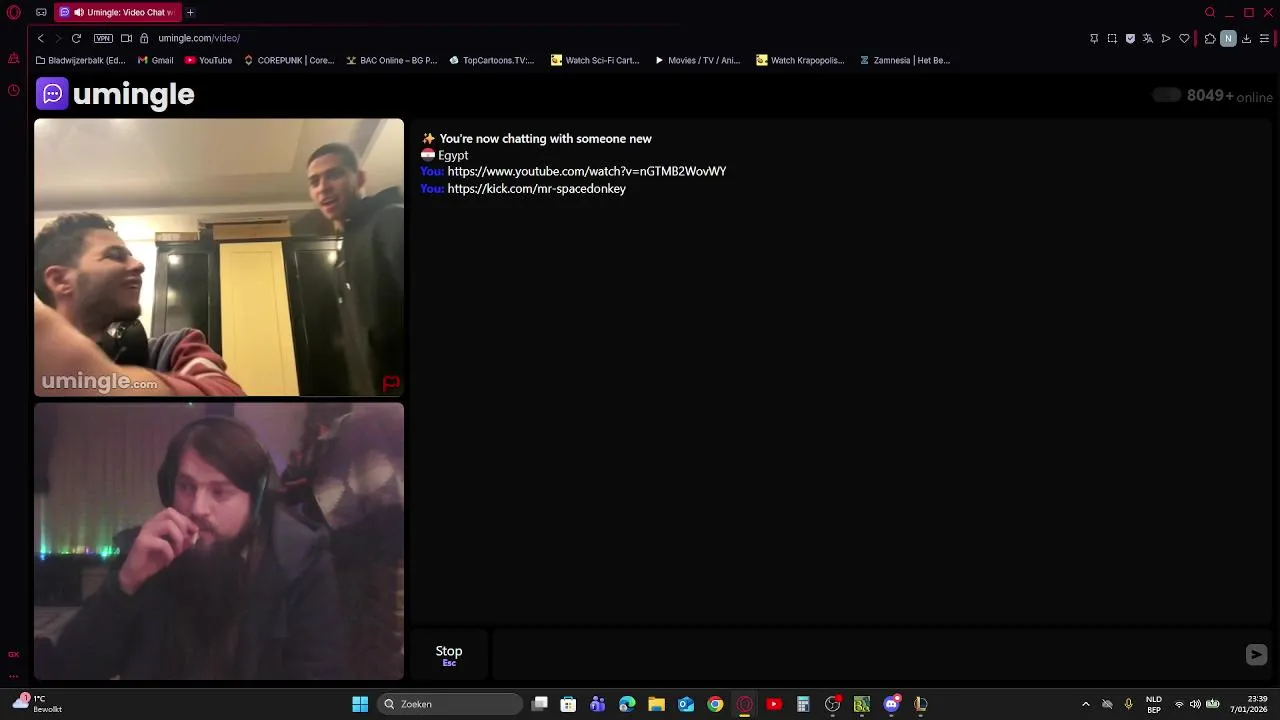Focus the umingle.com/video address field
The width and height of the screenshot is (1280, 720).
(199, 38)
